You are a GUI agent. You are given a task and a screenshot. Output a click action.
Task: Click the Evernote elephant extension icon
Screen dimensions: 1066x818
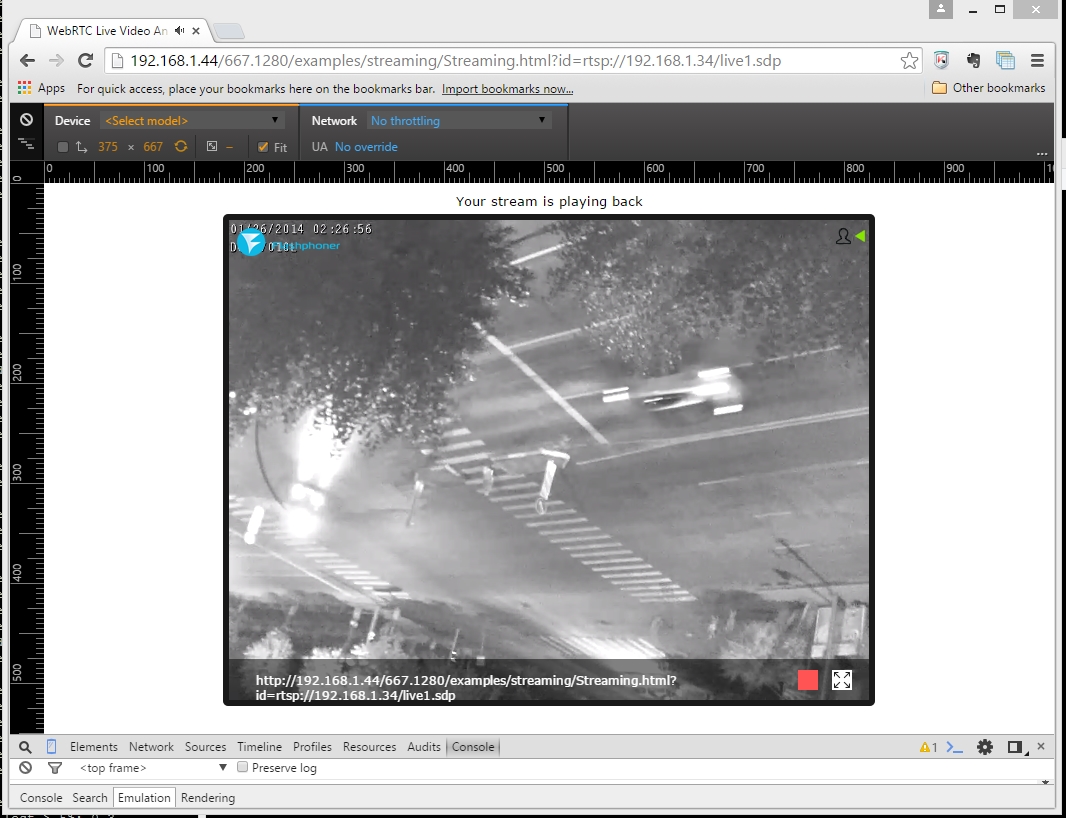(973, 61)
